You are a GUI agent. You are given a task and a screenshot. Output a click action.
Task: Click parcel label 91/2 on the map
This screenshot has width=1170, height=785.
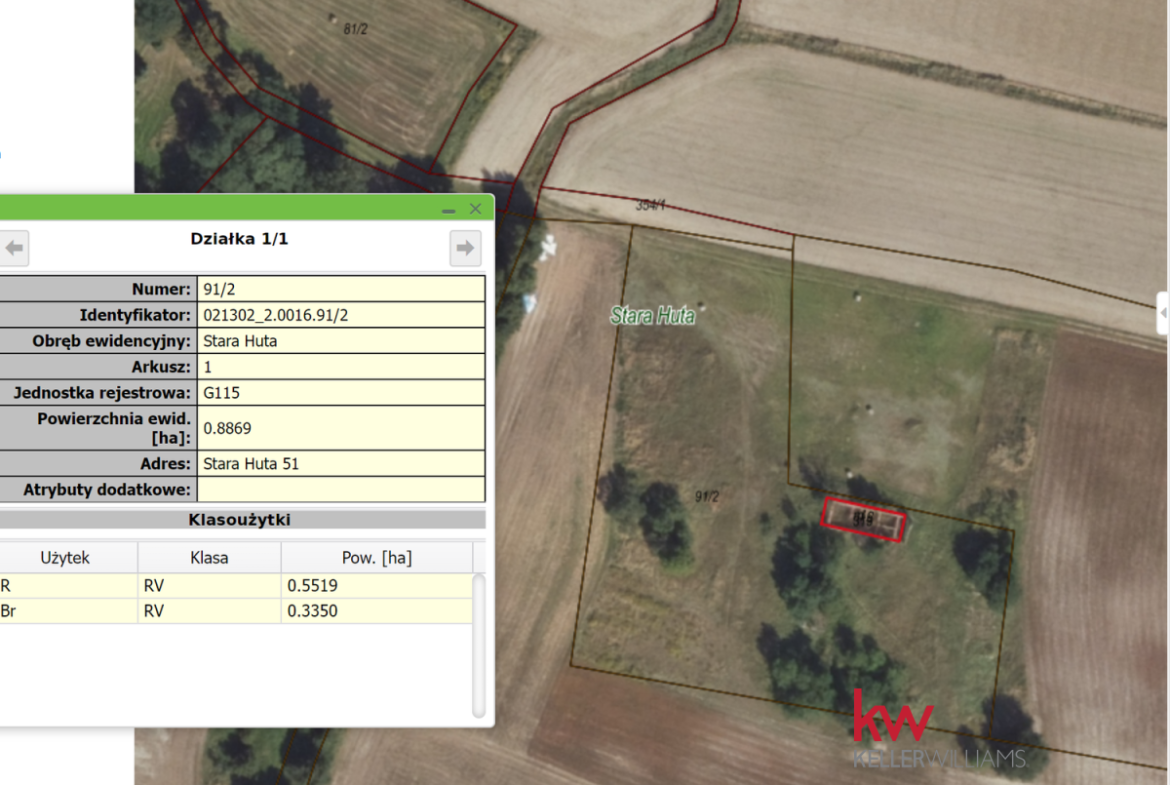click(x=707, y=496)
